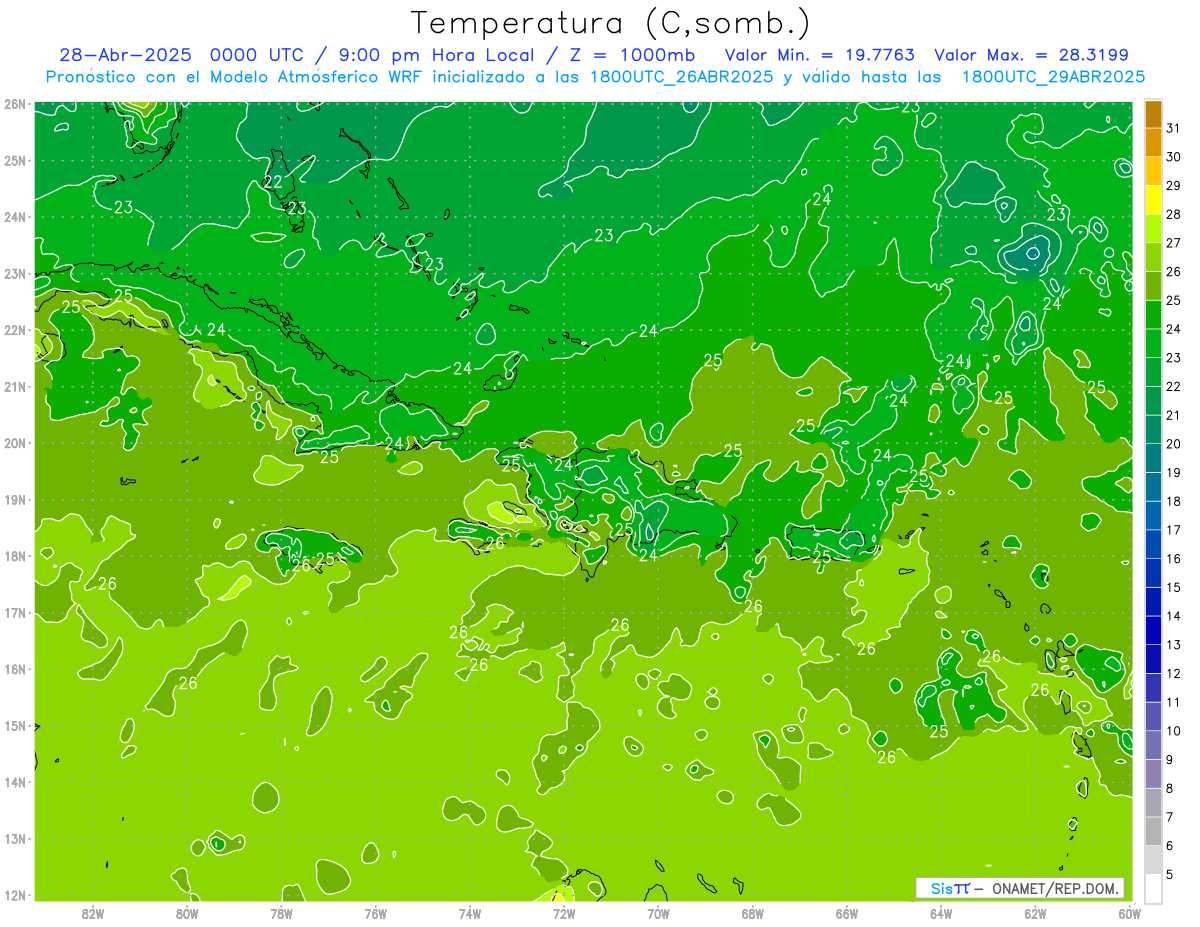Click the "78W" longitude axis label

tap(281, 913)
